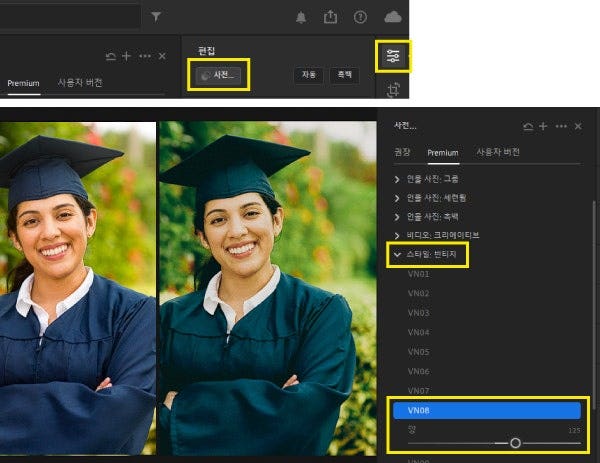
Task: Close upper preset strip with X icon
Action: (x=162, y=56)
